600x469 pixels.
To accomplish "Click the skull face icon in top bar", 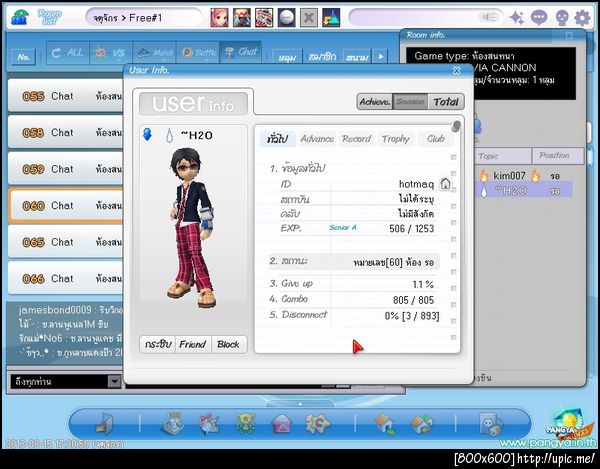I will (x=561, y=18).
